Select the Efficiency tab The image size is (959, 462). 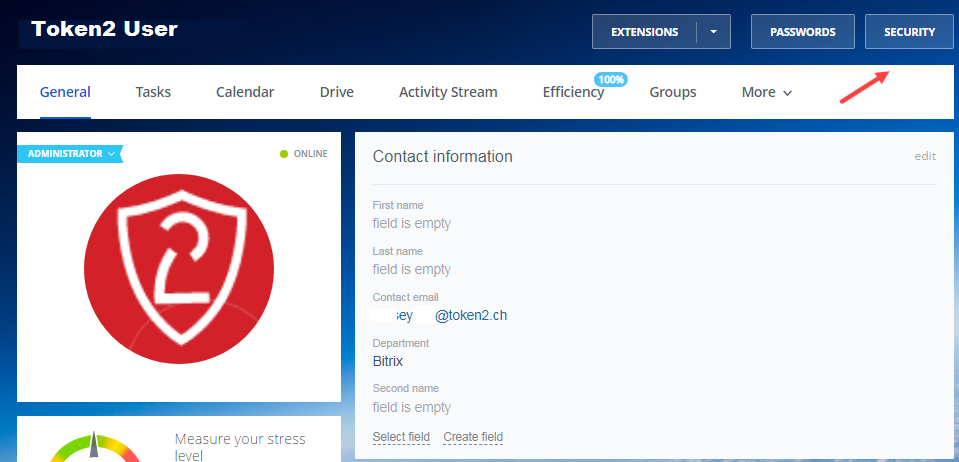coord(573,92)
